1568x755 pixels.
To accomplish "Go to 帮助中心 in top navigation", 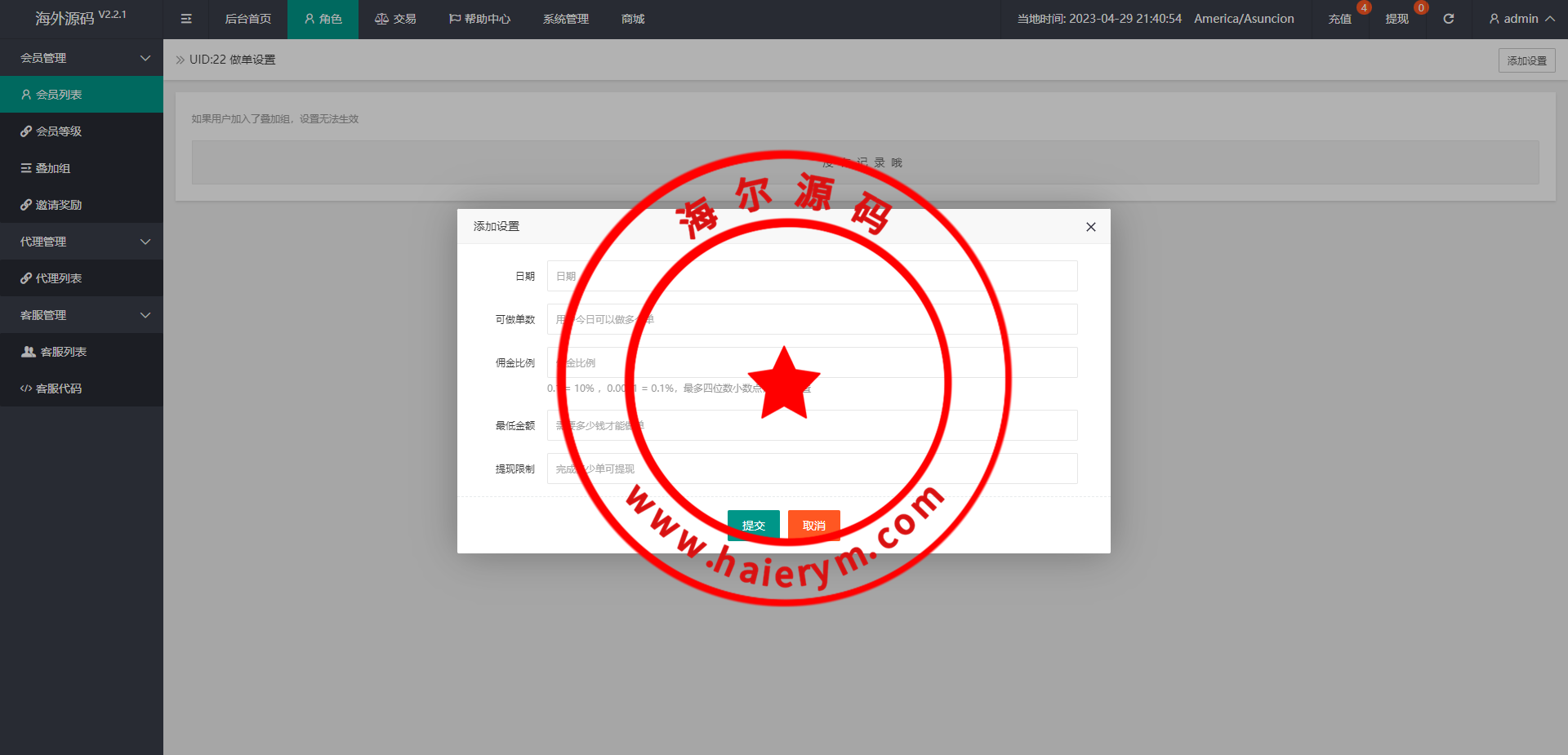I will click(x=479, y=19).
